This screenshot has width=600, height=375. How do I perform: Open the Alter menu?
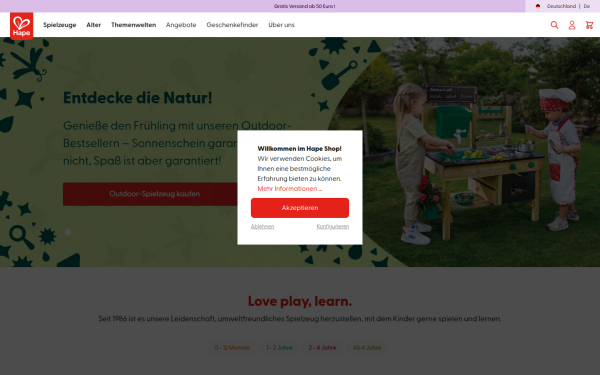(93, 25)
